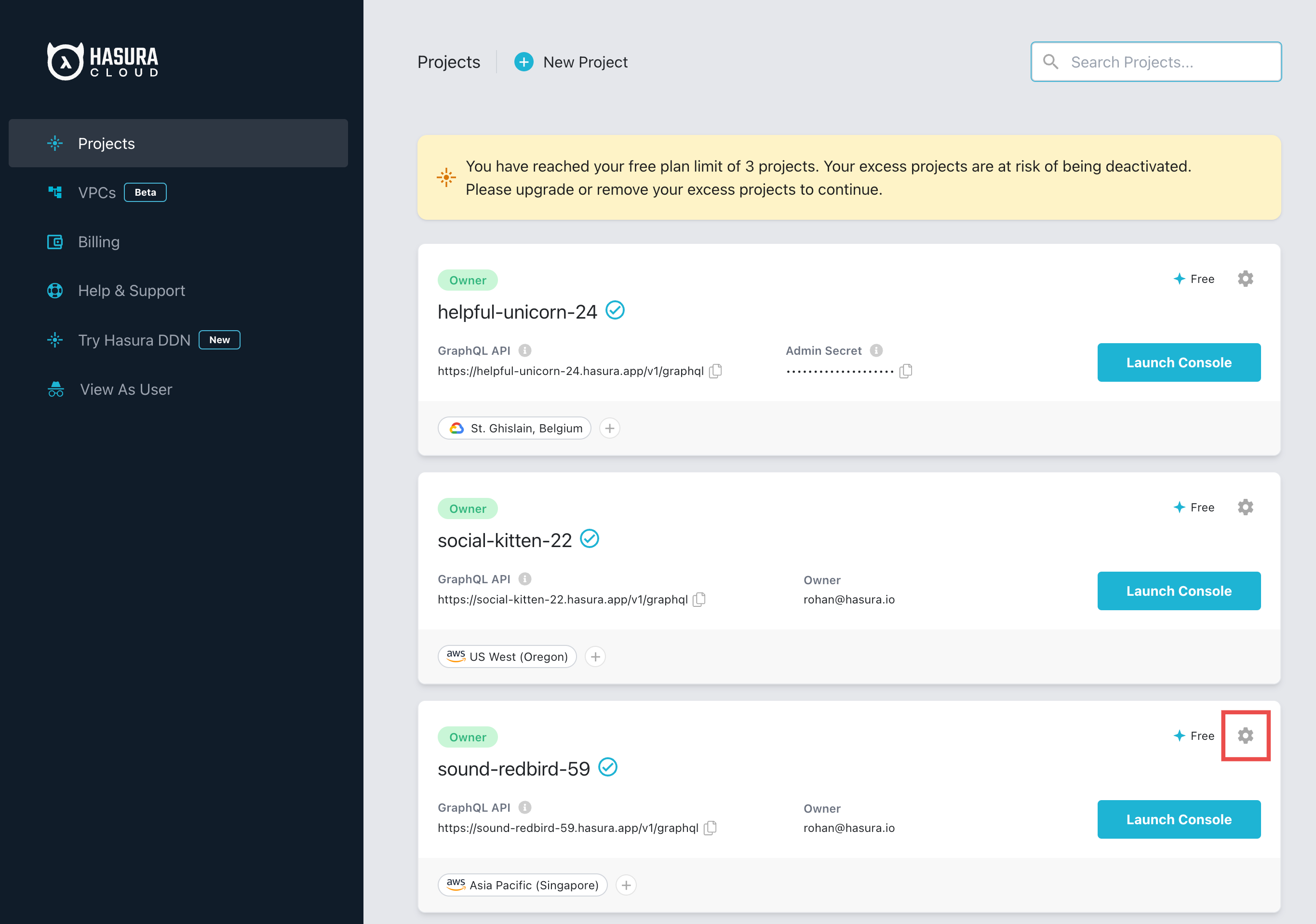Click the Help & Support icon
This screenshot has width=1316, height=924.
[x=54, y=291]
